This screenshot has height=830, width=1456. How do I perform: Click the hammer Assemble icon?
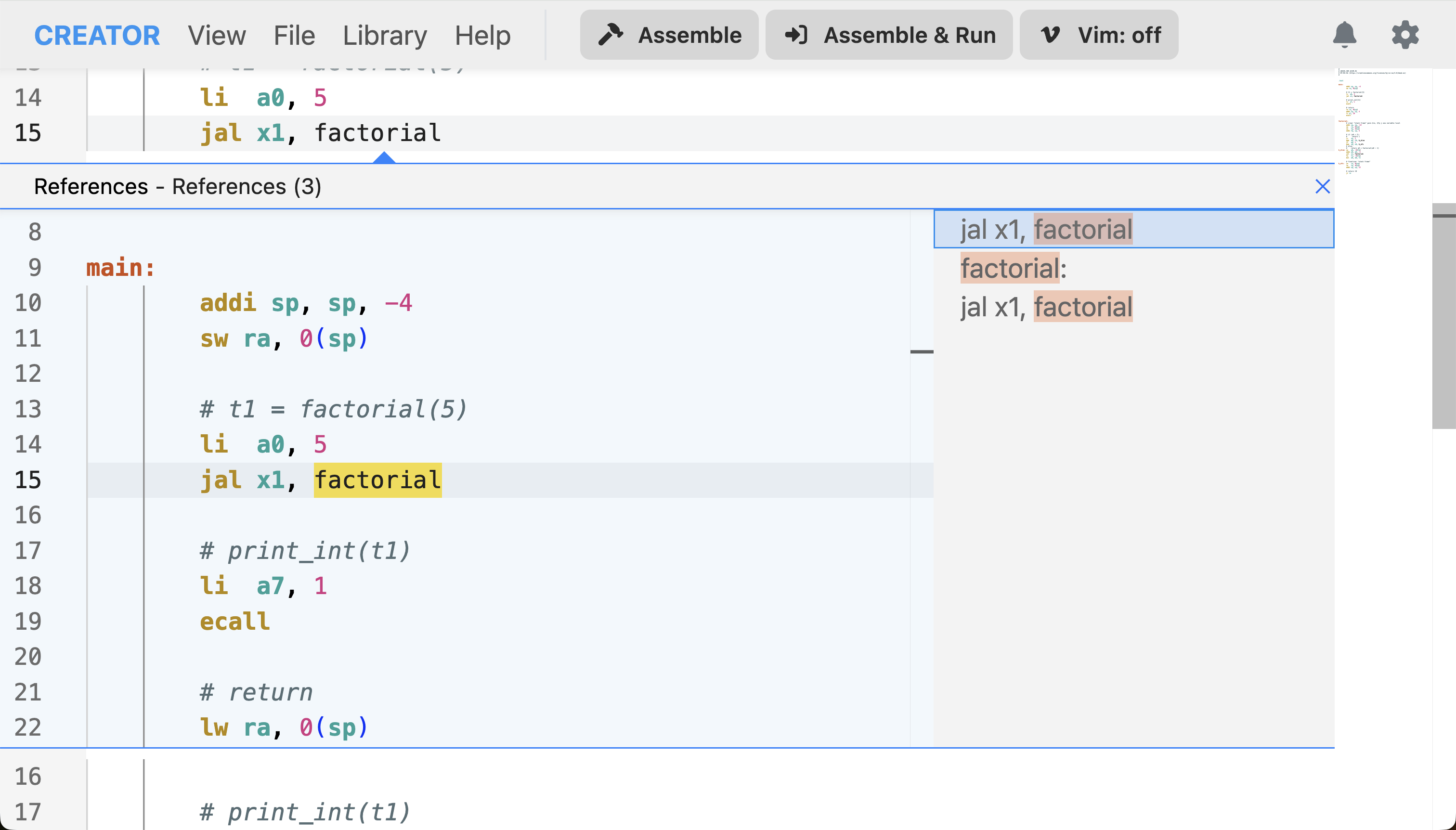click(610, 35)
